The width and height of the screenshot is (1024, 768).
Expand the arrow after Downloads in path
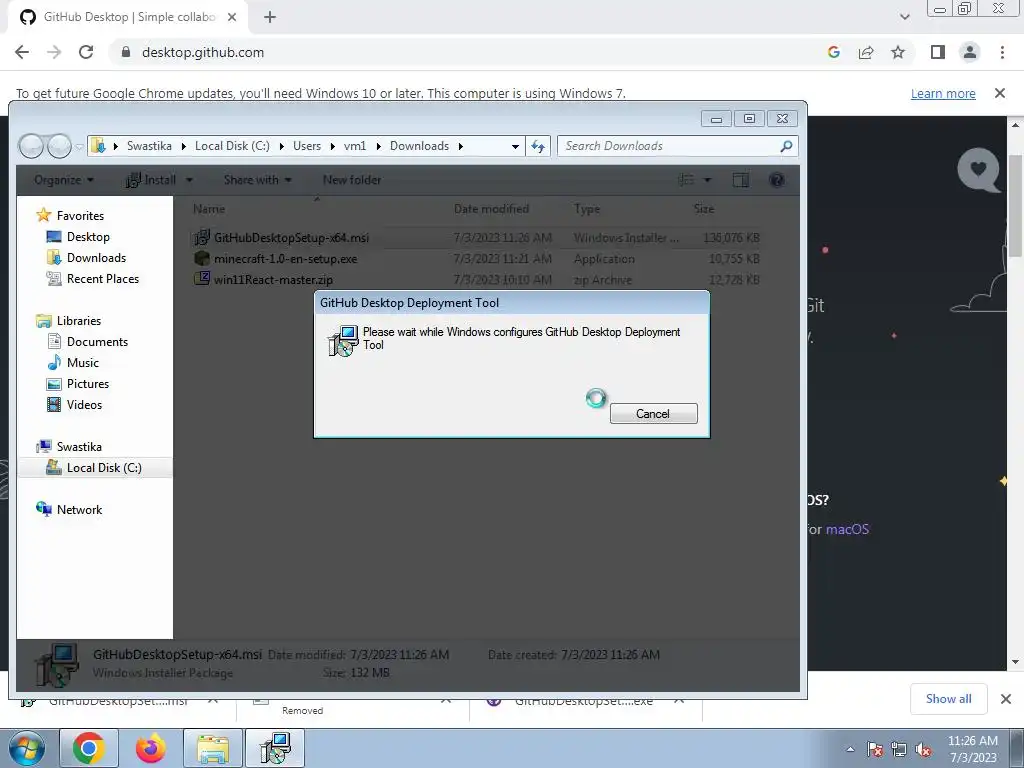(460, 146)
